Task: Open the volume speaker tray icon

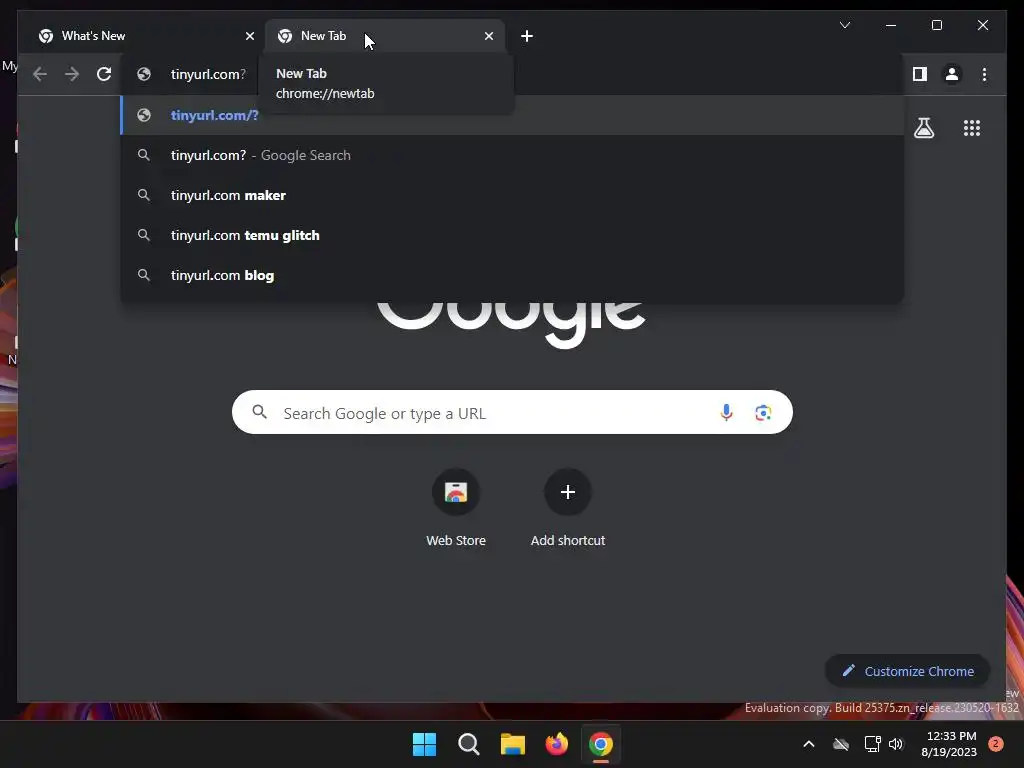Action: (x=896, y=744)
